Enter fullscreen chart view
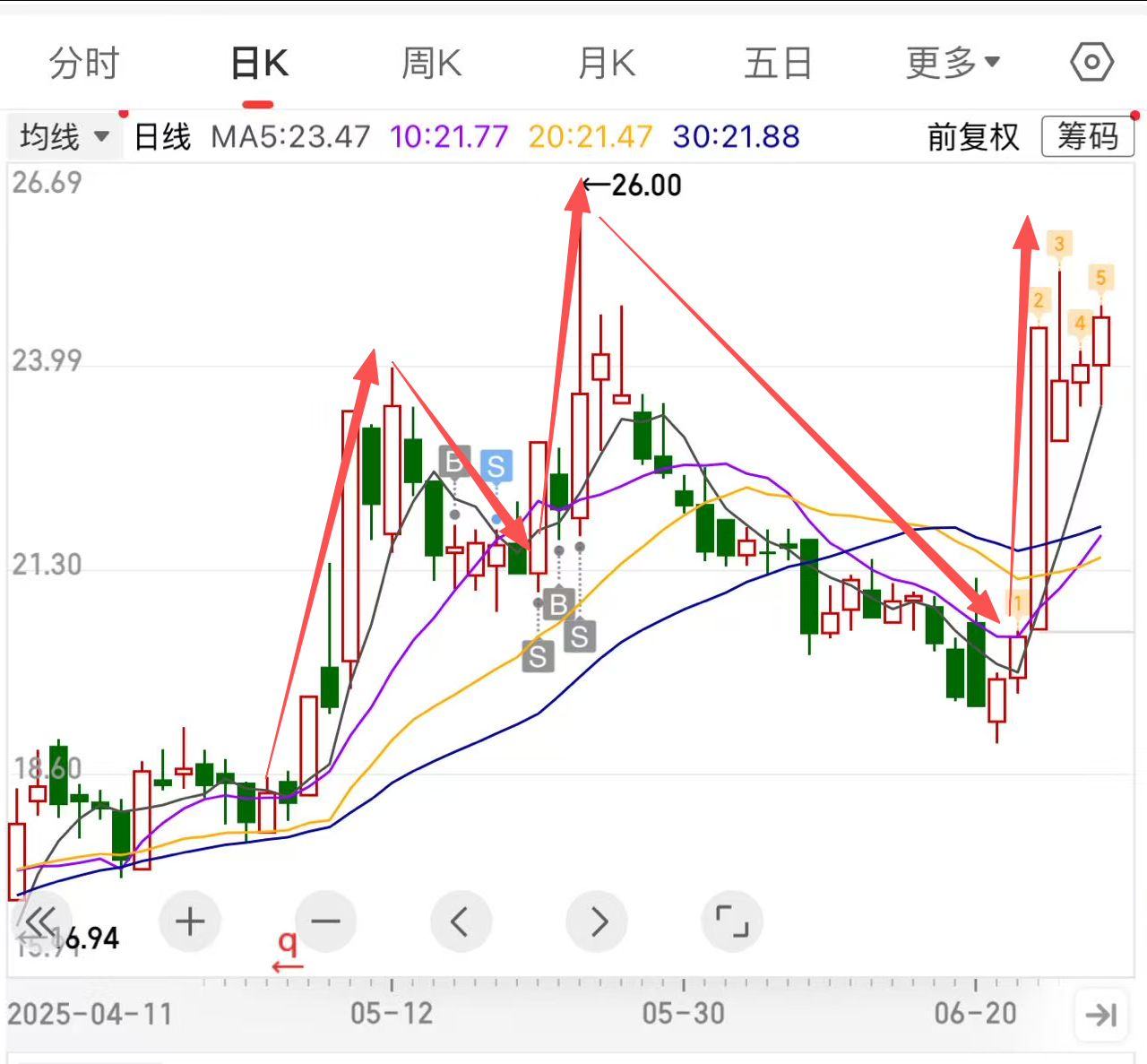Image resolution: width=1147 pixels, height=1064 pixels. pyautogui.click(x=731, y=921)
